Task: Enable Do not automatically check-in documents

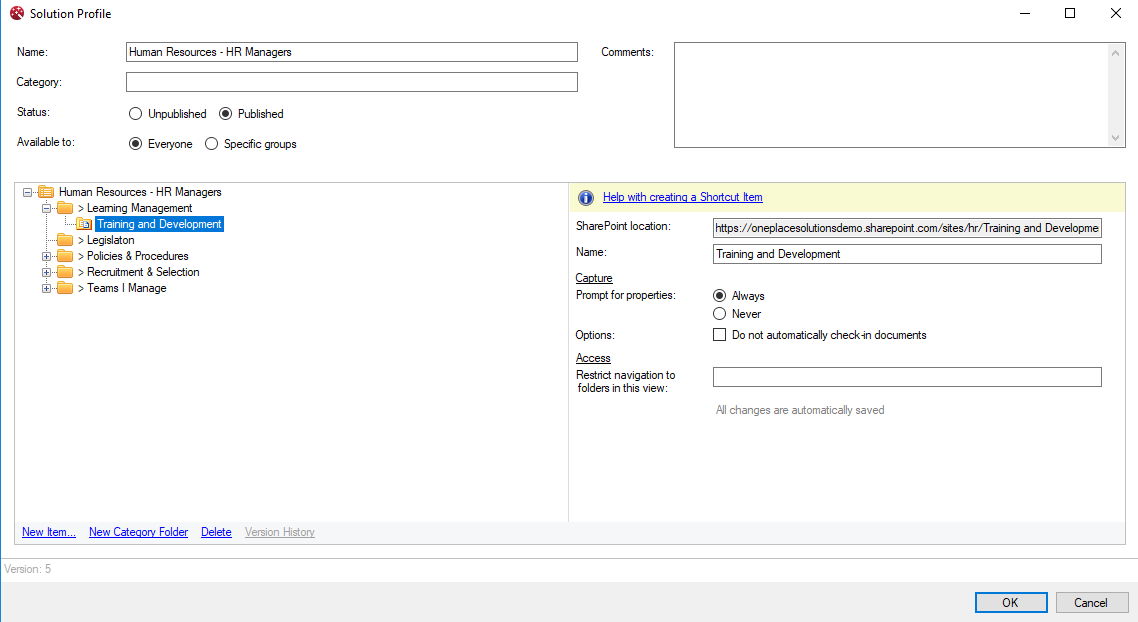Action: [x=719, y=335]
